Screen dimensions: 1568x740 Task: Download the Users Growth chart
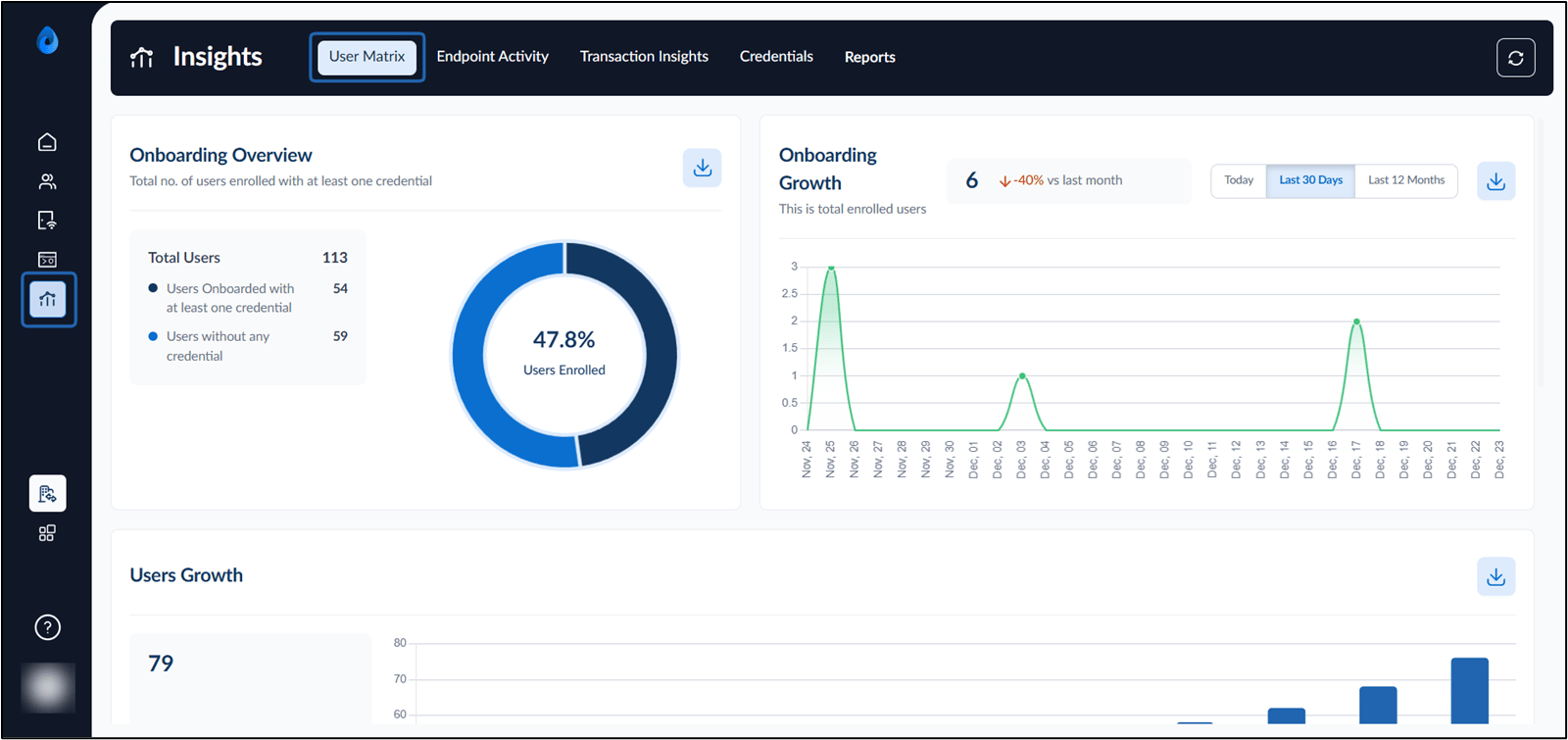1495,576
